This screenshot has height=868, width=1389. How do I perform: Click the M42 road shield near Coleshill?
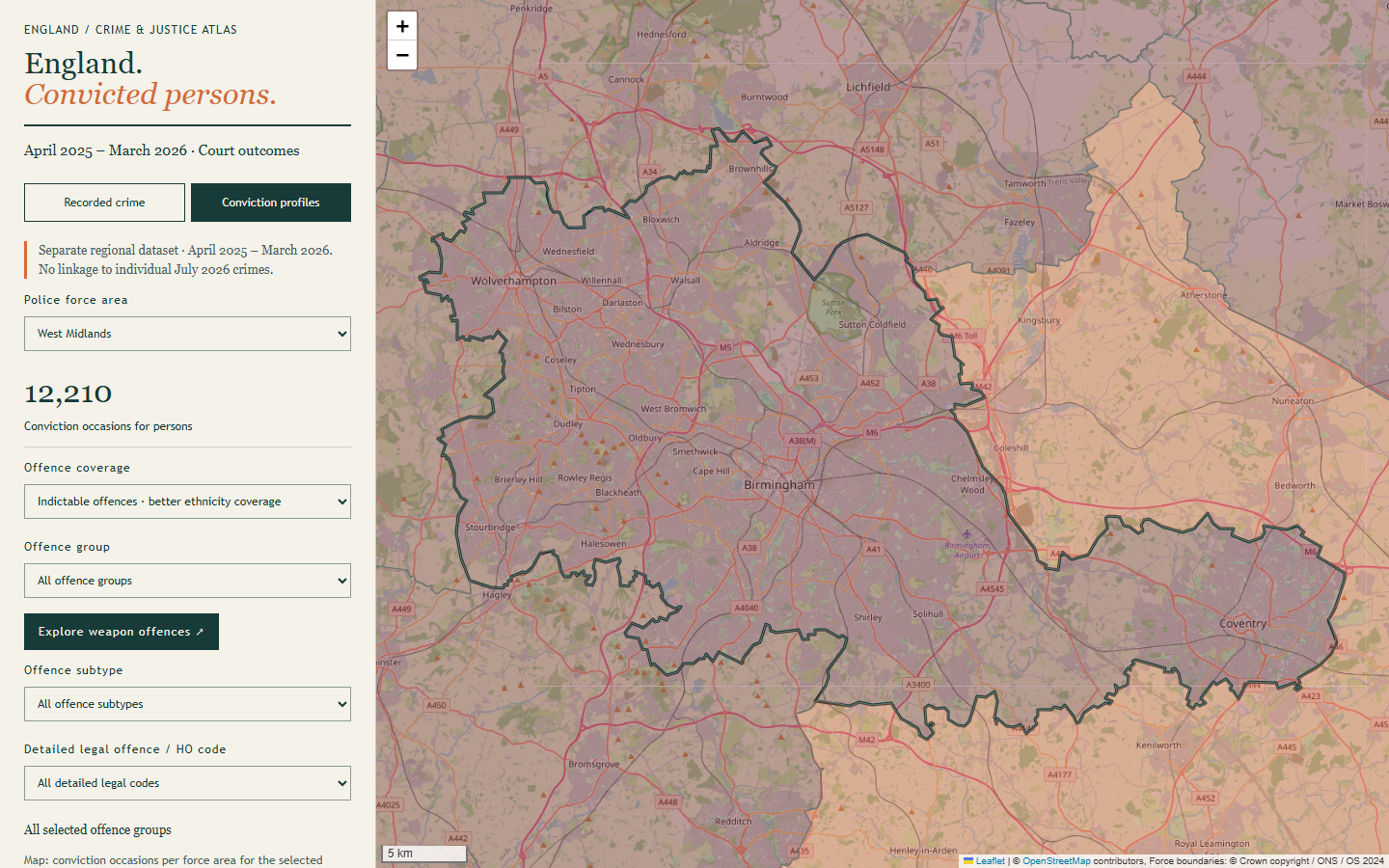click(983, 387)
